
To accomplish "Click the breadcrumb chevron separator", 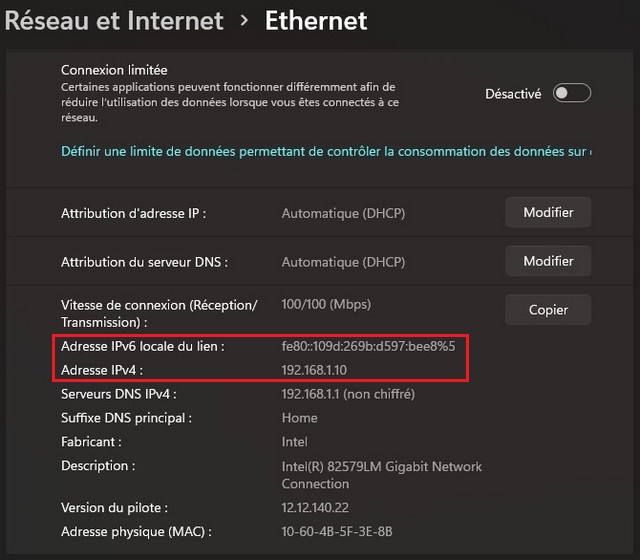I will click(x=244, y=20).
